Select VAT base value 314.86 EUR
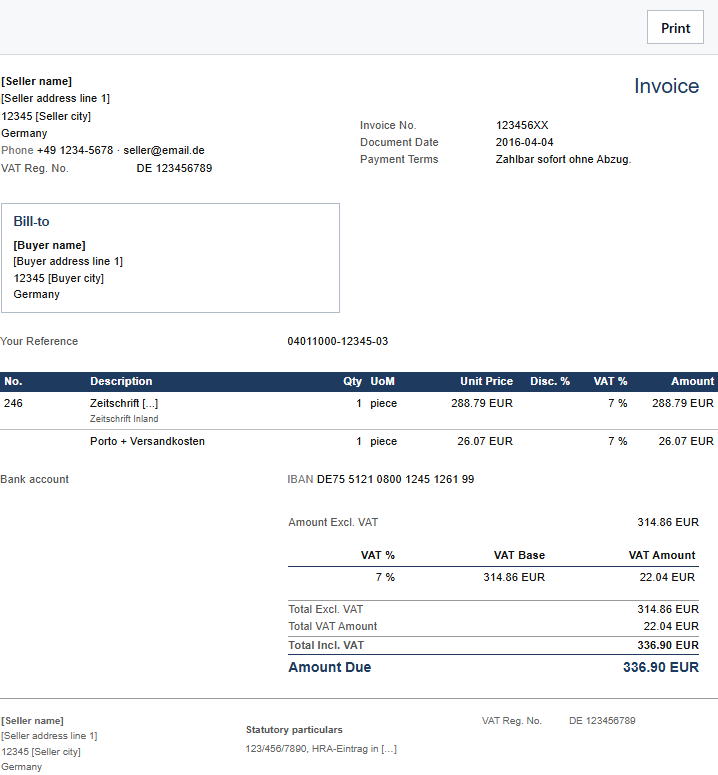 click(514, 577)
